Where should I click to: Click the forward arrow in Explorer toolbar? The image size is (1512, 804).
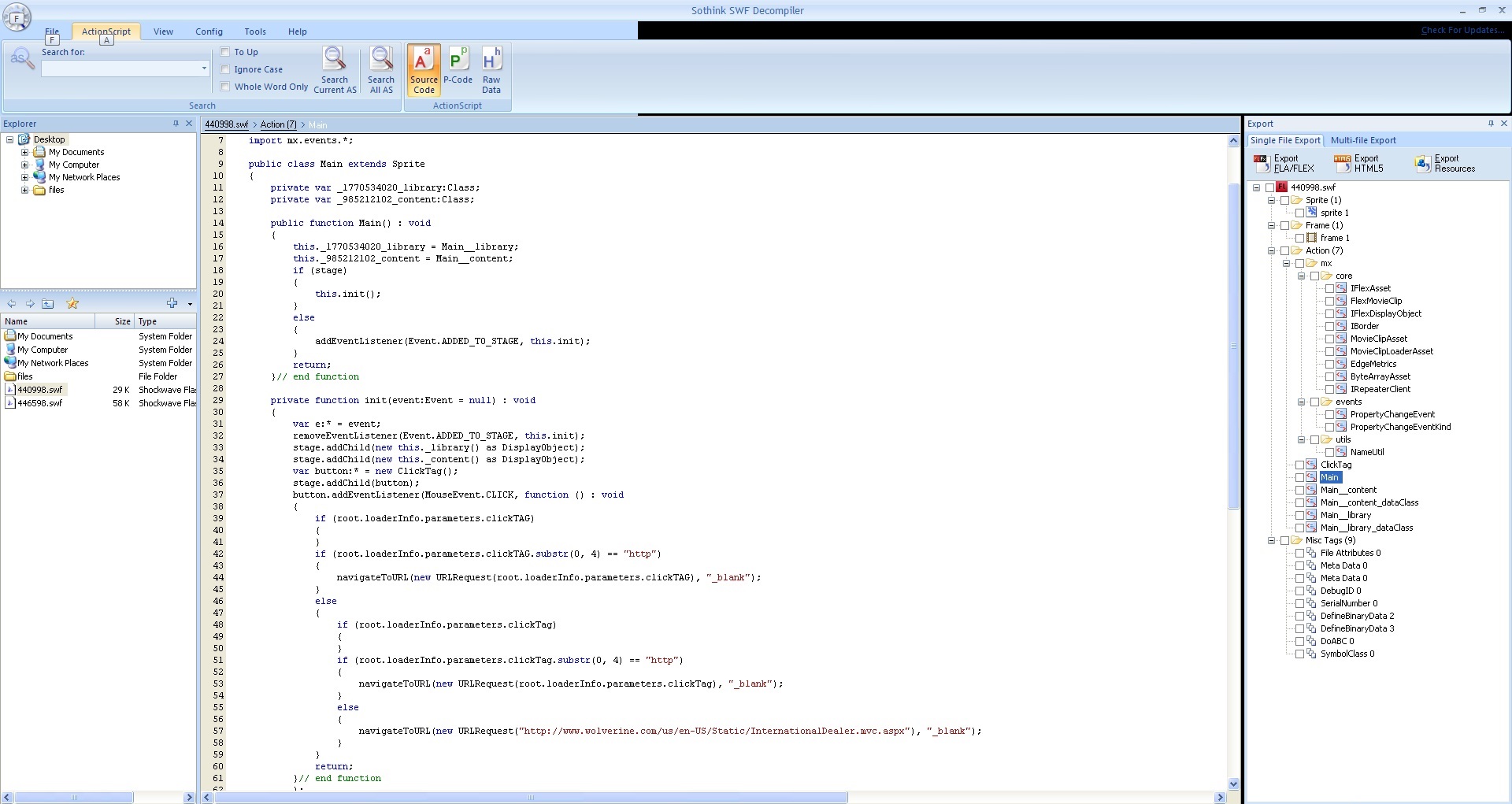click(x=30, y=304)
